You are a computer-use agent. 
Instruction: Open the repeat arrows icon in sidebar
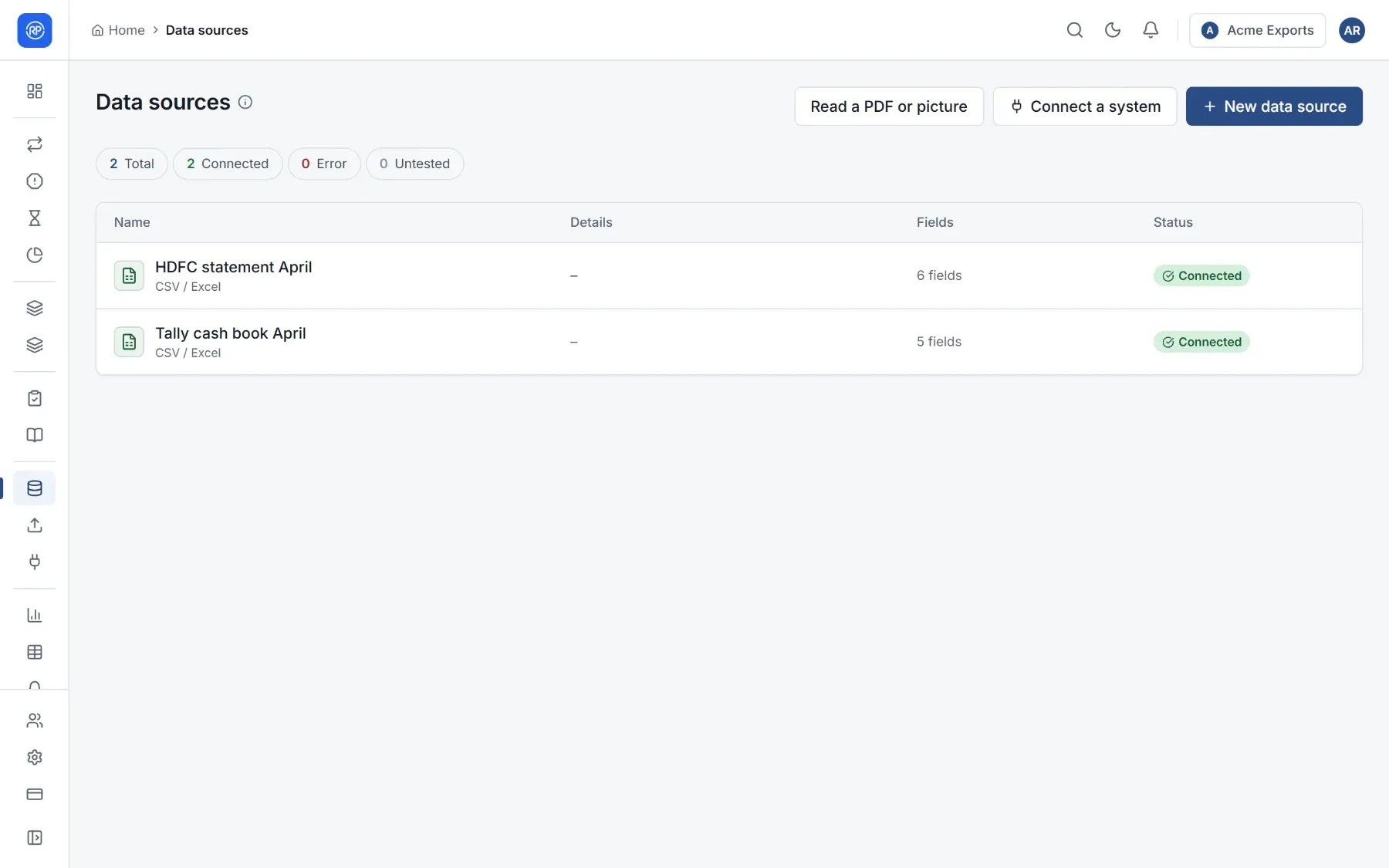(35, 144)
